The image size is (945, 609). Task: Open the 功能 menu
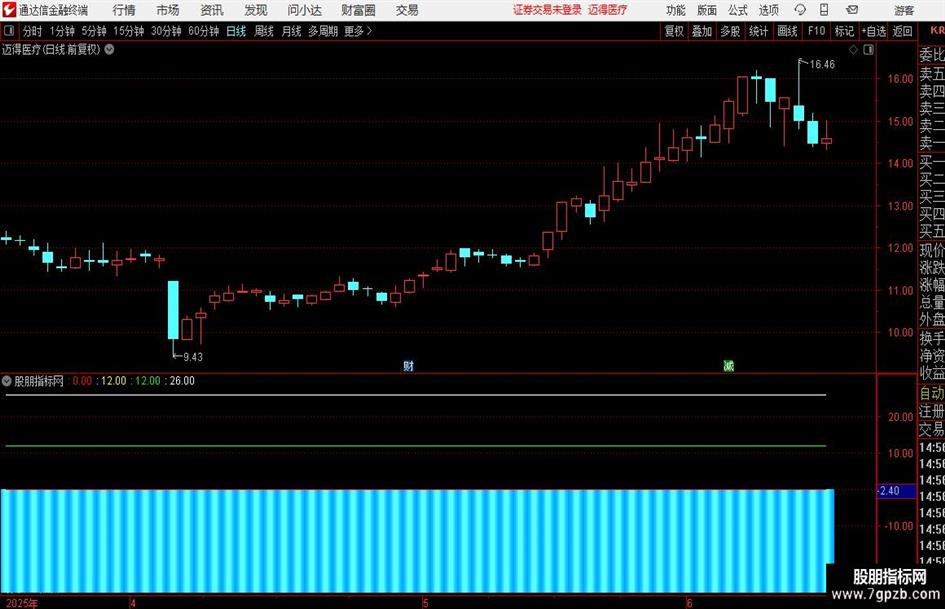(x=676, y=10)
